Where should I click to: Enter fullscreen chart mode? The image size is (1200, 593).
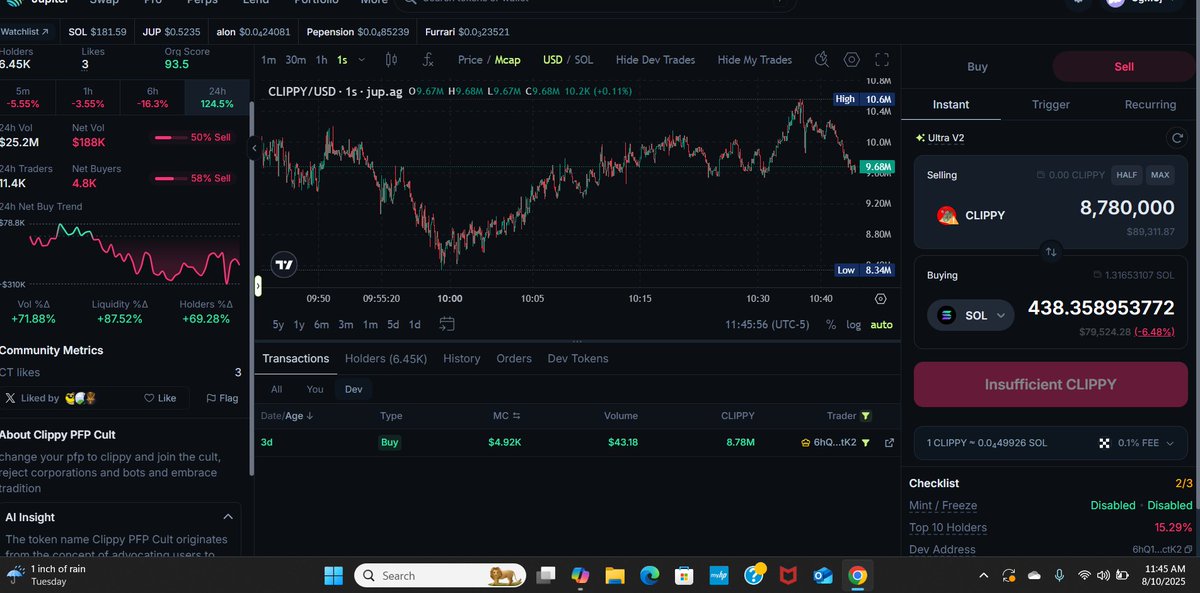[882, 60]
